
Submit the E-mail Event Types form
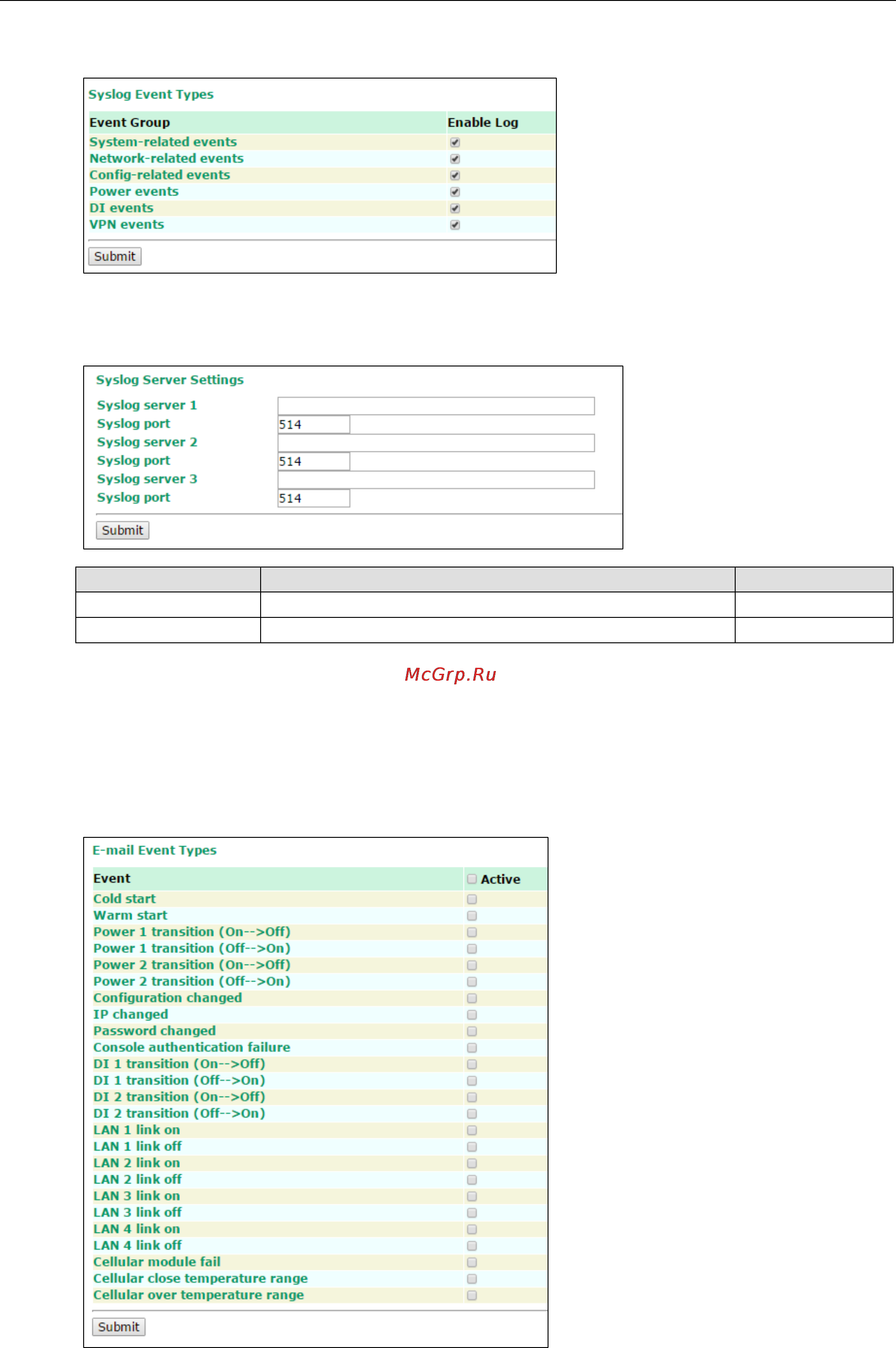[x=119, y=1327]
